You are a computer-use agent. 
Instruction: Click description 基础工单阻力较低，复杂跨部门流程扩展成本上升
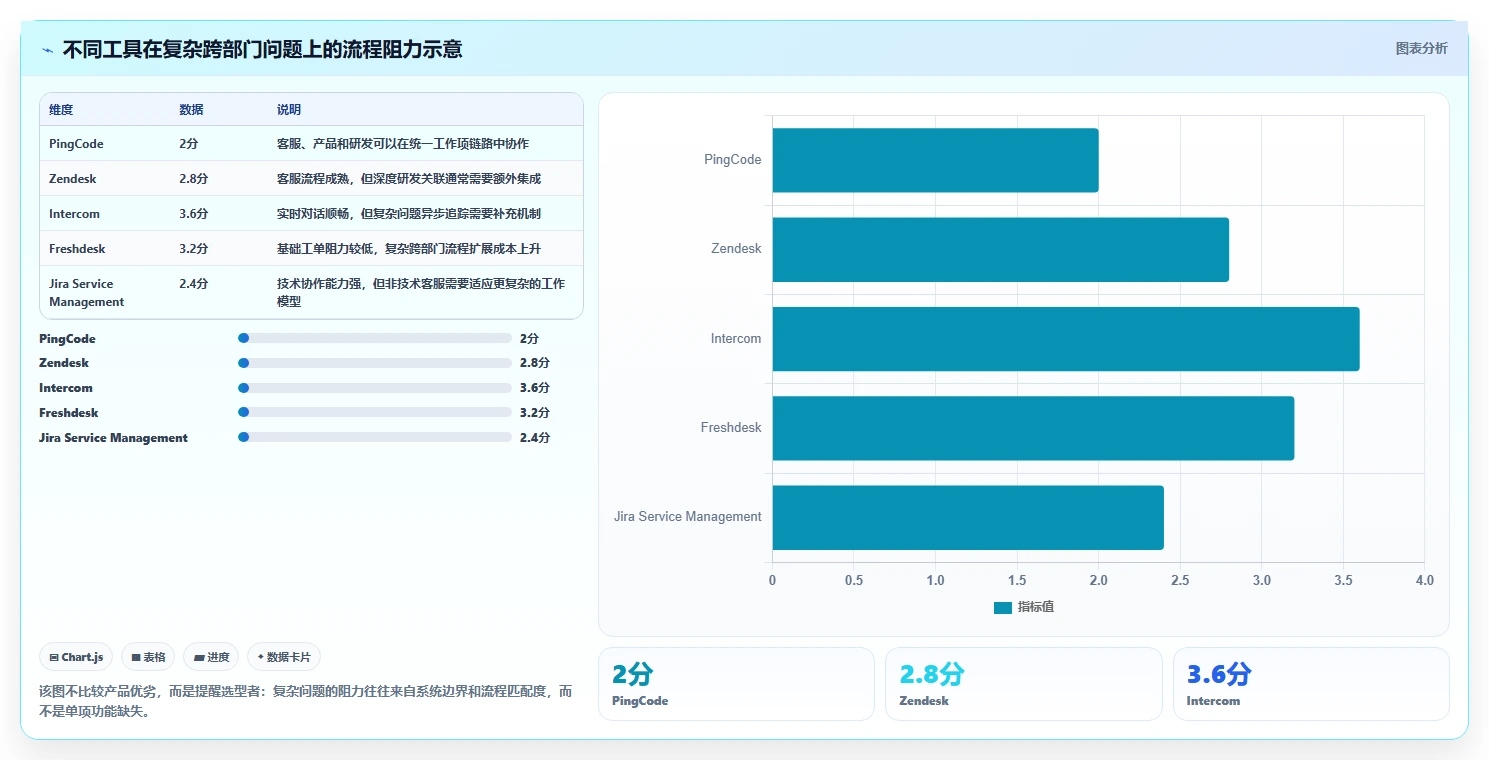point(409,249)
